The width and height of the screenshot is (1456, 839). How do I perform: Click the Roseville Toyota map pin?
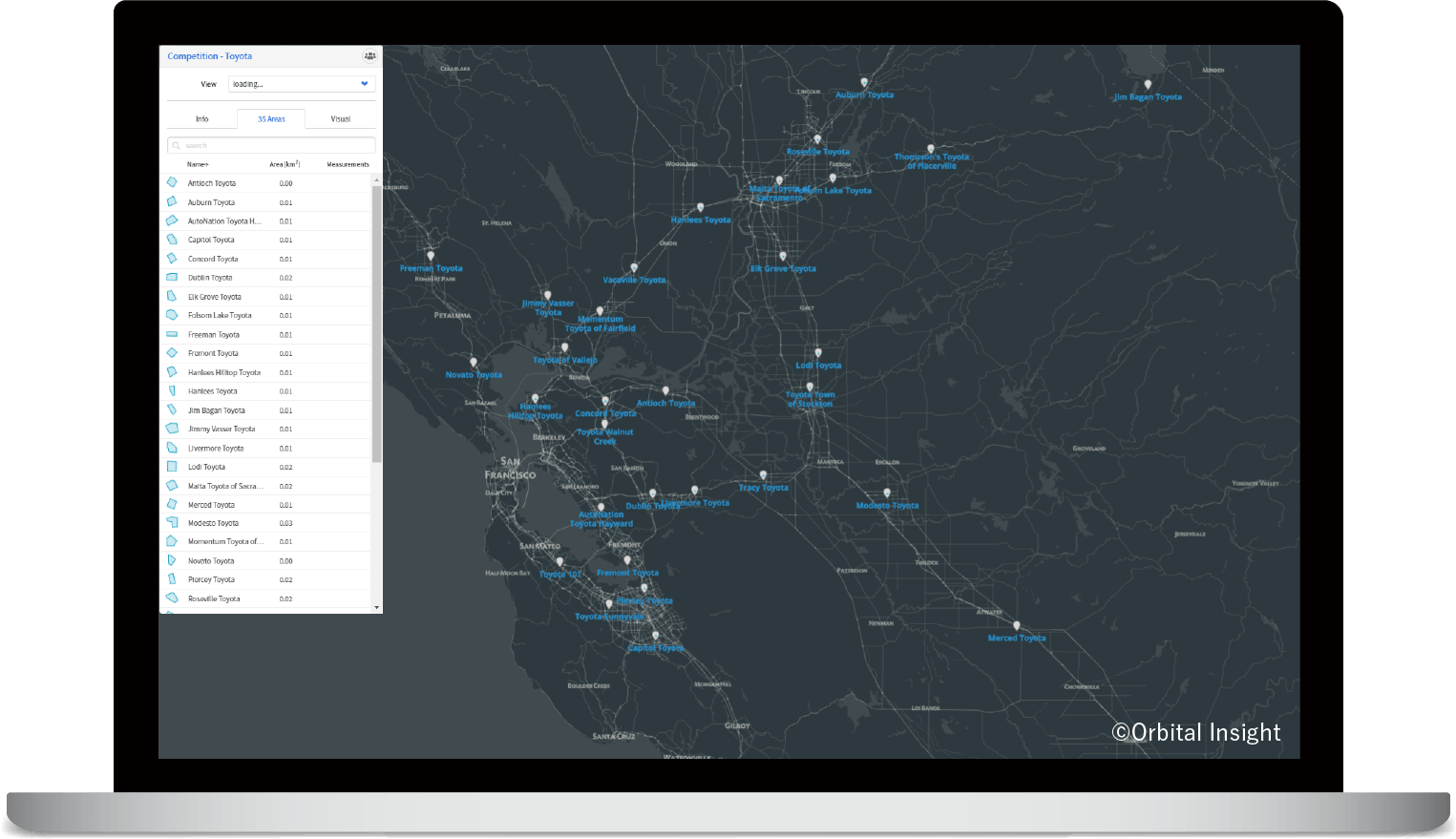[817, 140]
